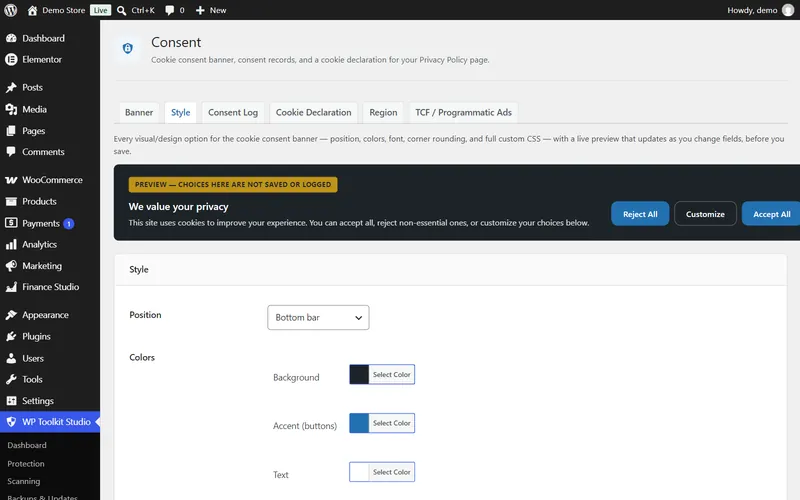800x500 pixels.
Task: Click the Marketing megaphone icon
Action: pyautogui.click(x=11, y=266)
